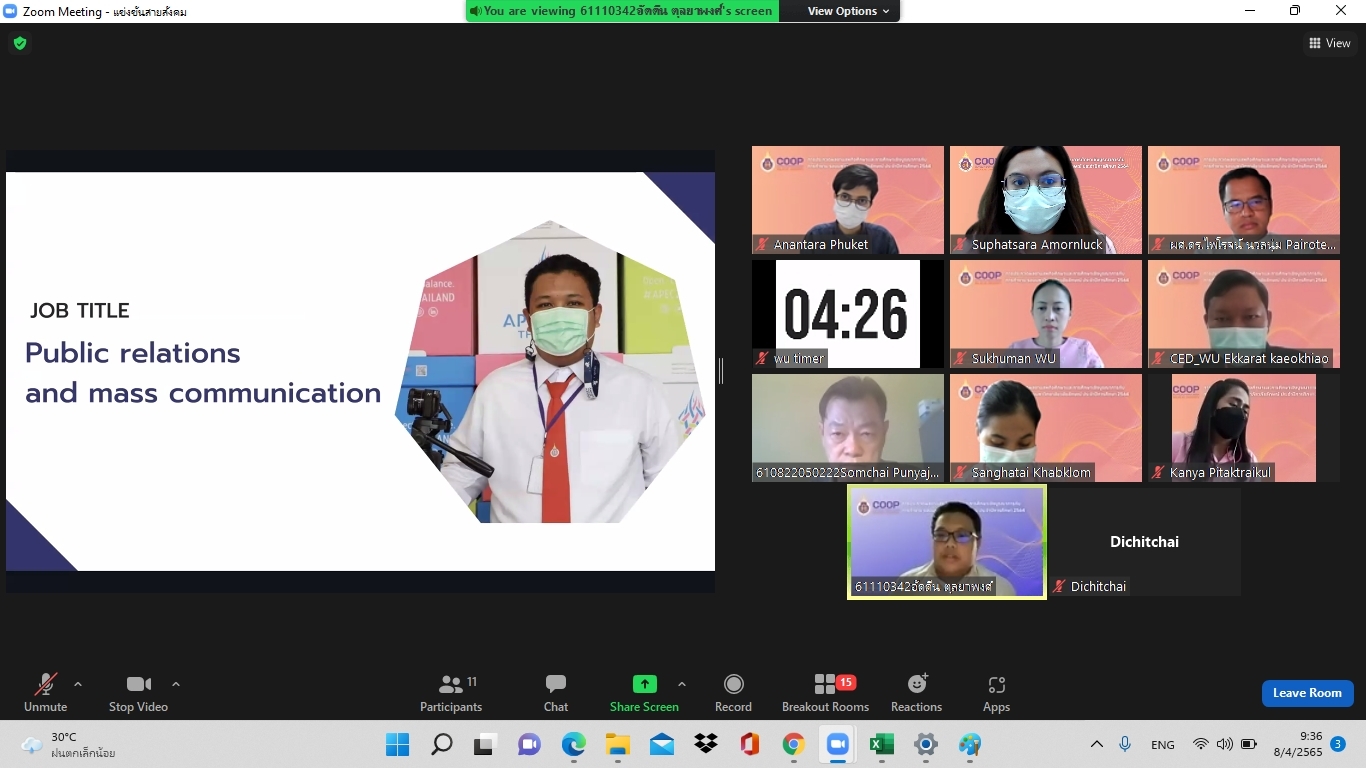Stop Video camera toggle
The image size is (1366, 768).
[138, 693]
